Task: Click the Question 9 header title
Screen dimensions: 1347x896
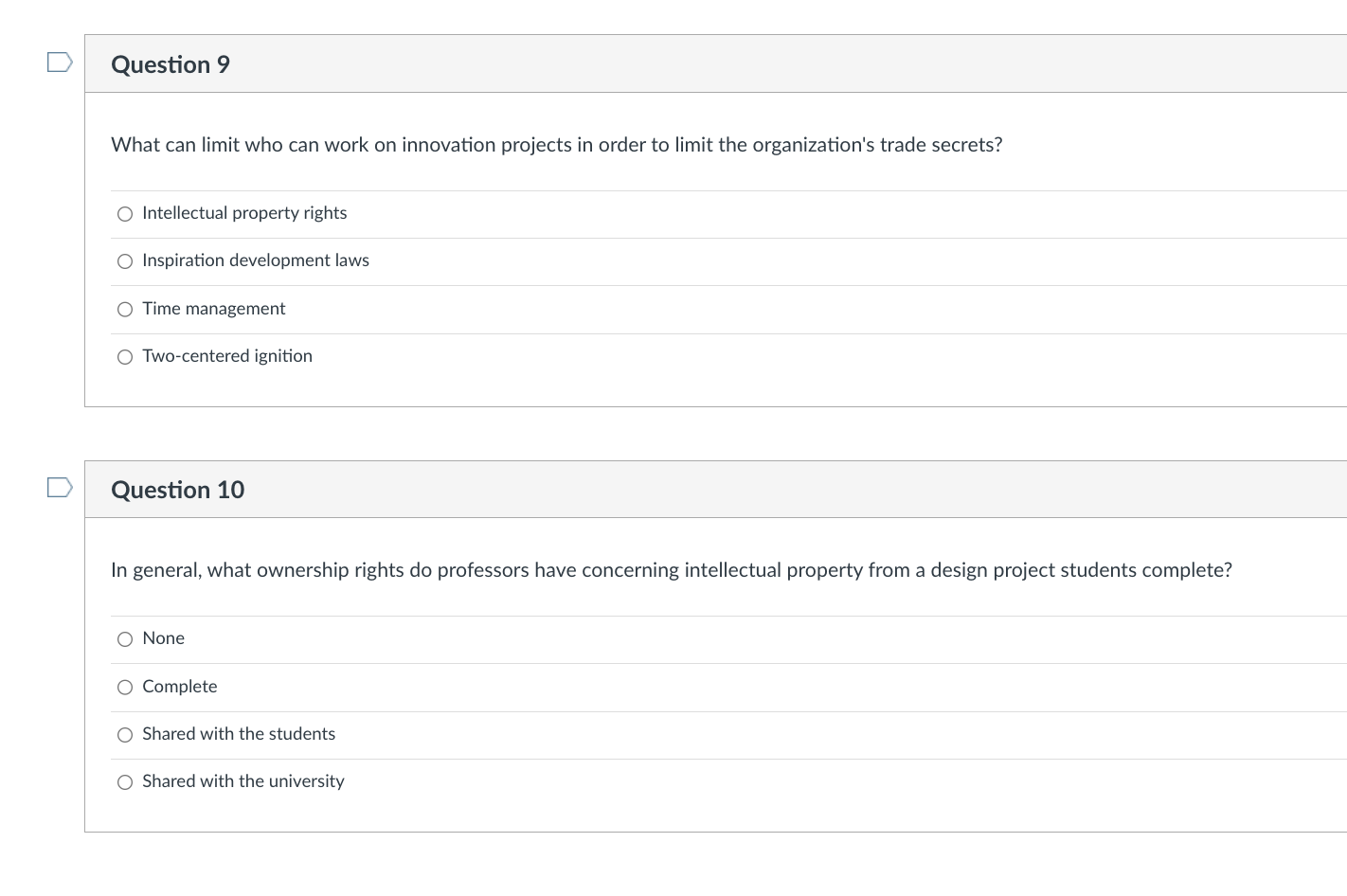Action: pos(171,64)
